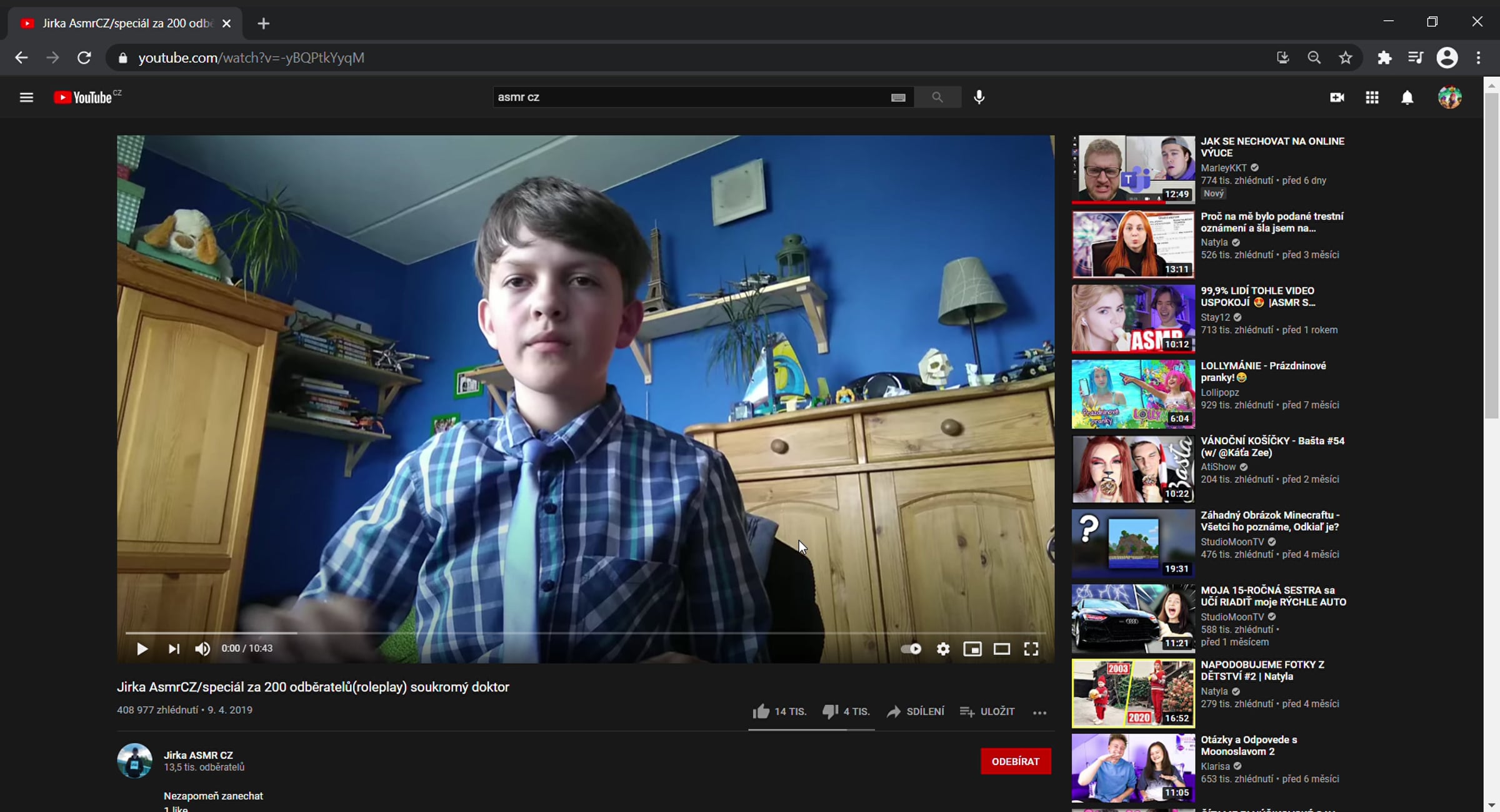Enter fullscreen mode in the video player
This screenshot has width=1500, height=812.
[1031, 649]
